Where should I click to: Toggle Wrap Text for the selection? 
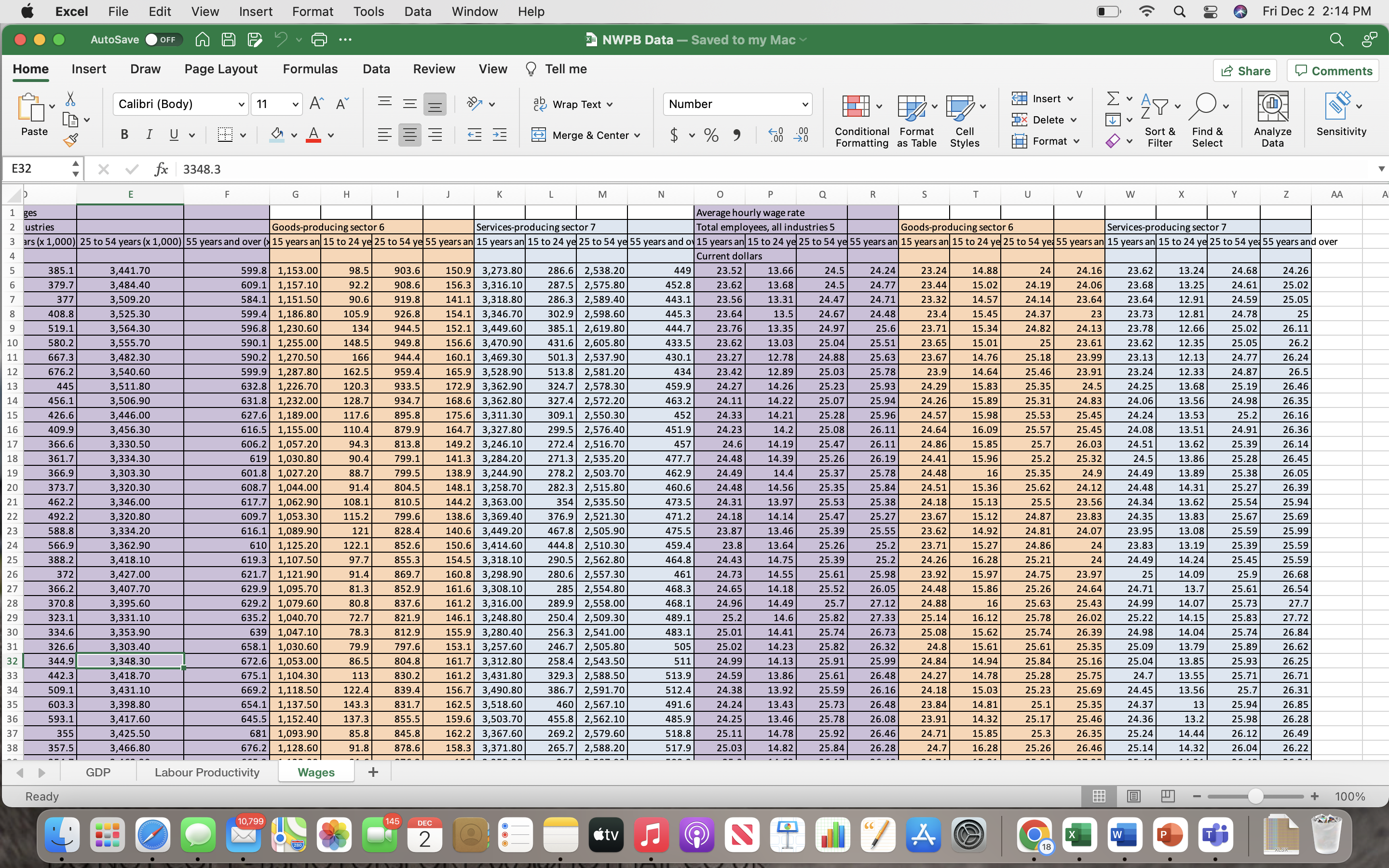(x=573, y=104)
